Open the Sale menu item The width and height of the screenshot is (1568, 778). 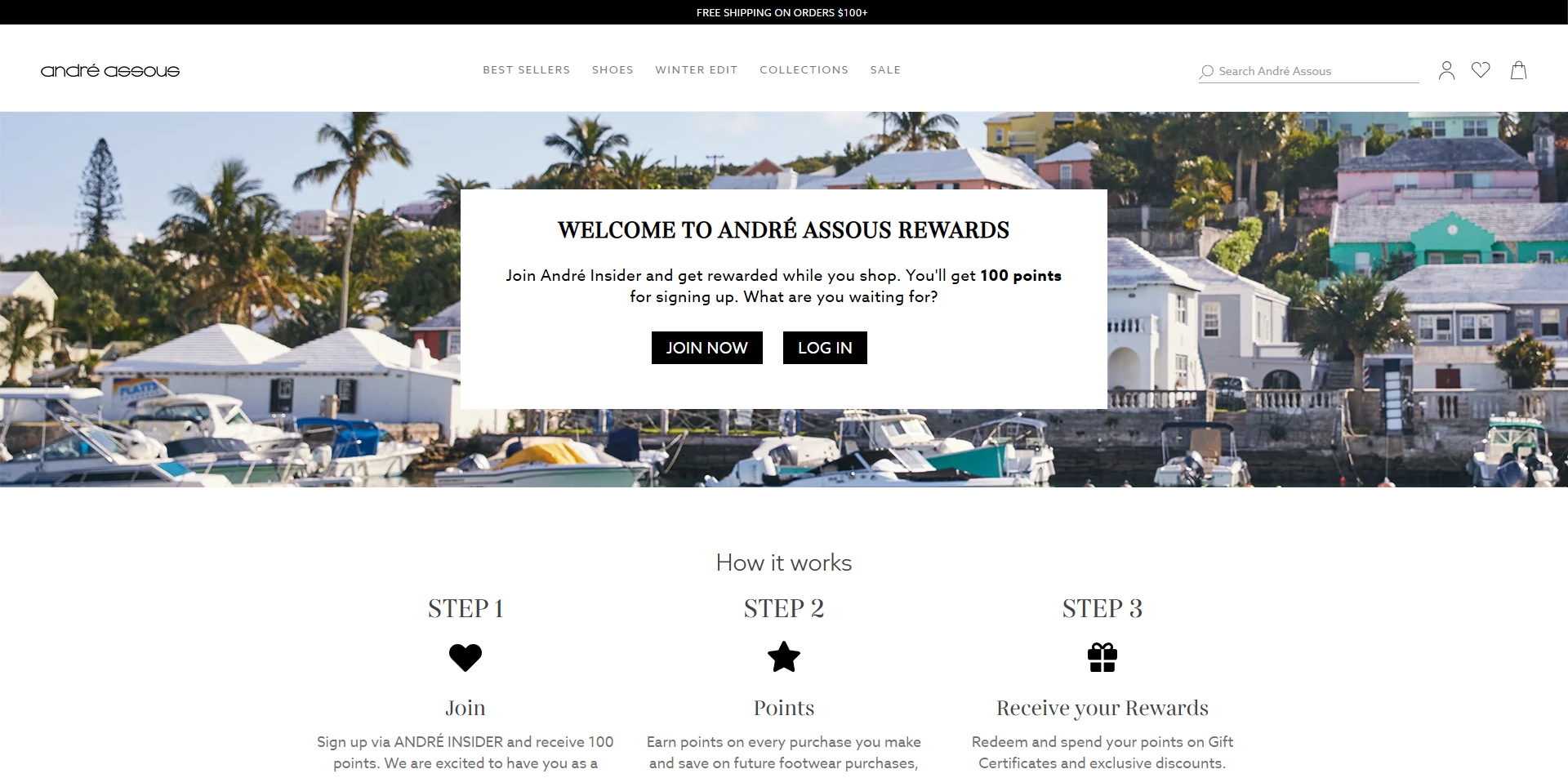tap(885, 70)
